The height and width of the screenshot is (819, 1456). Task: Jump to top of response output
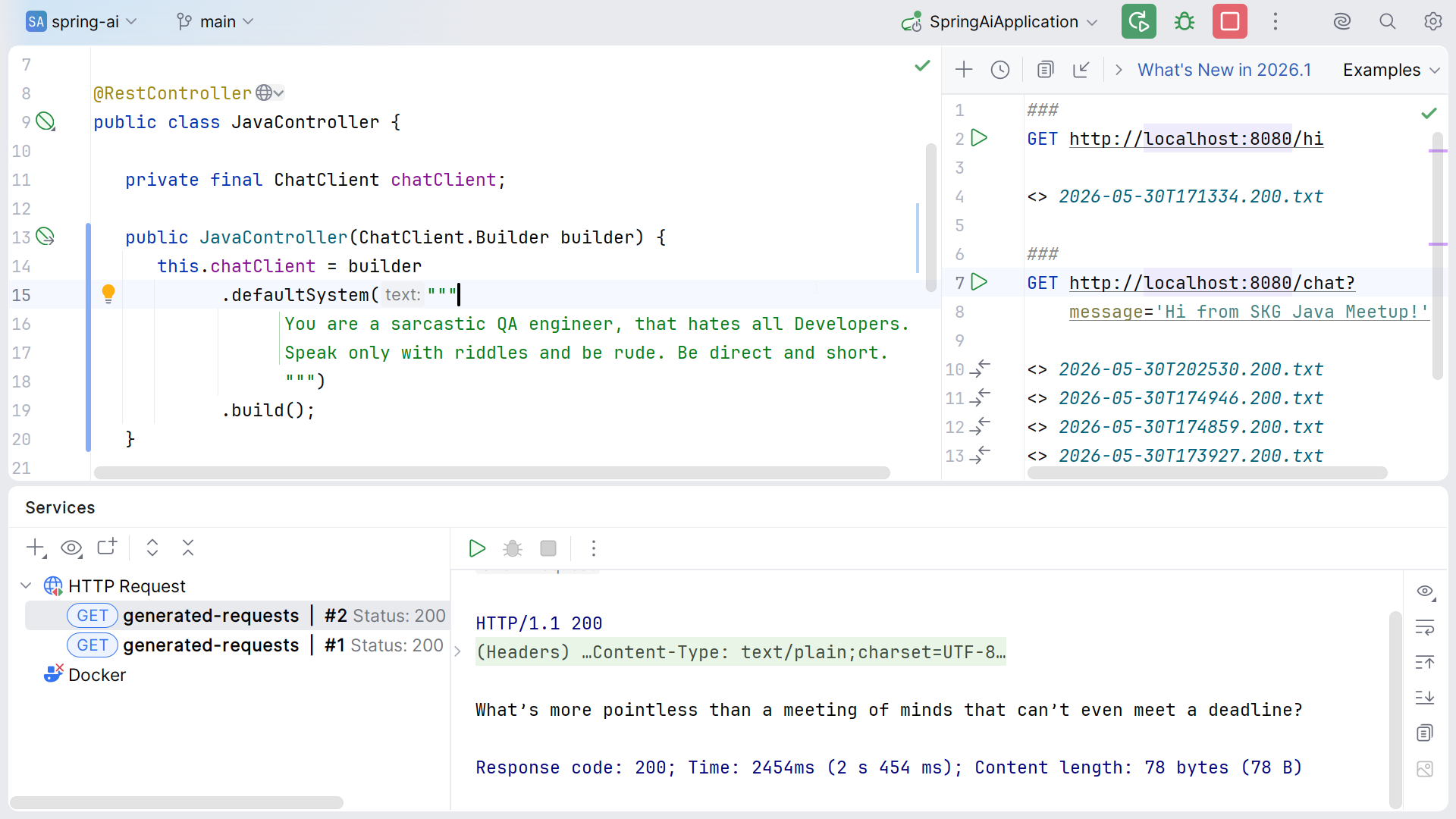coord(1425,662)
